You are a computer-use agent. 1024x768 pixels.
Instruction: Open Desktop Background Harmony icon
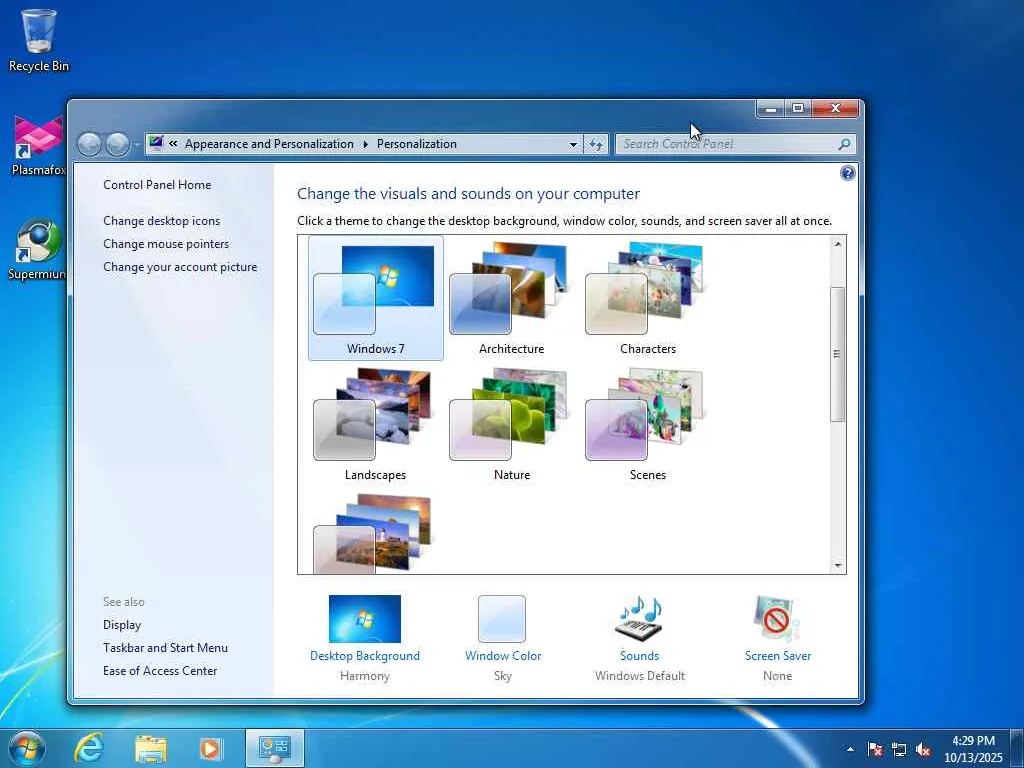[364, 618]
